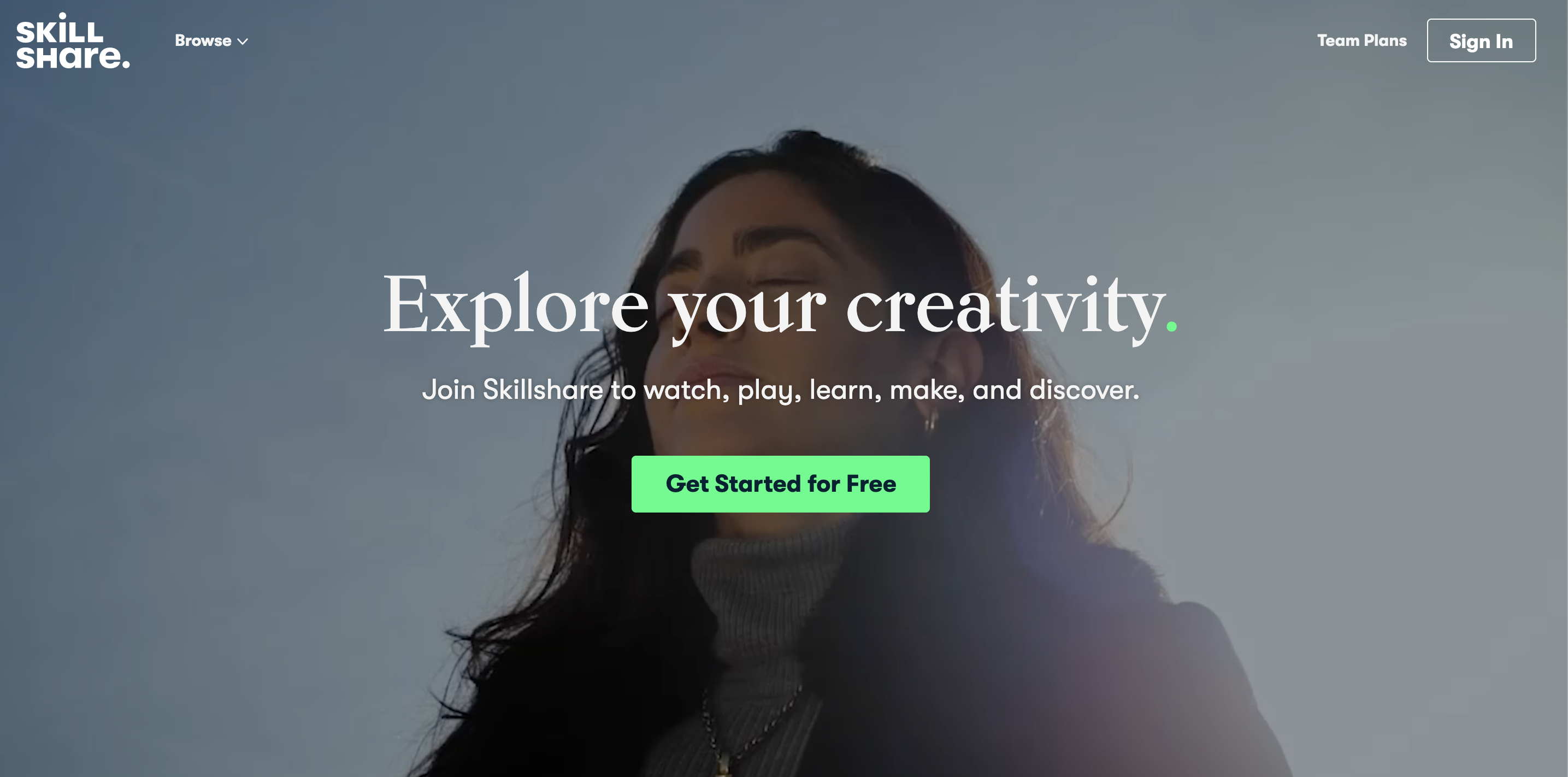
Task: Click the dot above the logo's letter i
Action: click(62, 16)
